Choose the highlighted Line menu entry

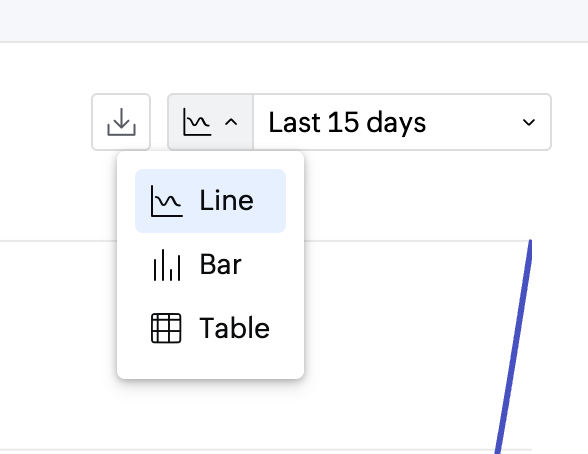pyautogui.click(x=210, y=201)
